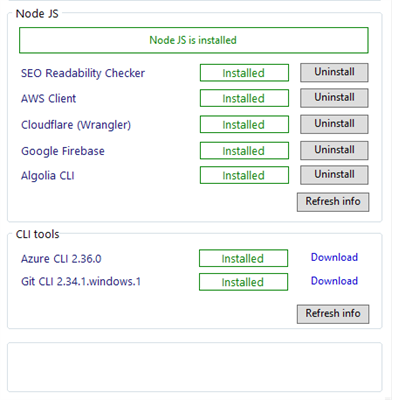Uninstall Google Firebase
The image size is (393, 400).
[x=334, y=150]
